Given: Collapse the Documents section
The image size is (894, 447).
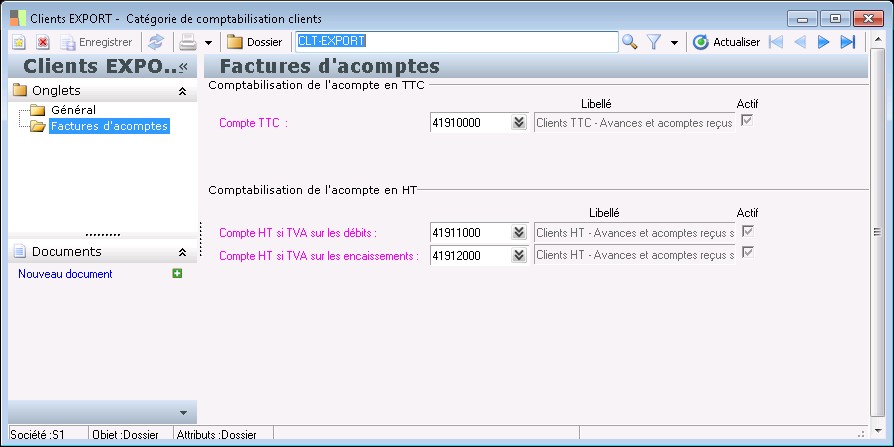Looking at the screenshot, I should 182,252.
